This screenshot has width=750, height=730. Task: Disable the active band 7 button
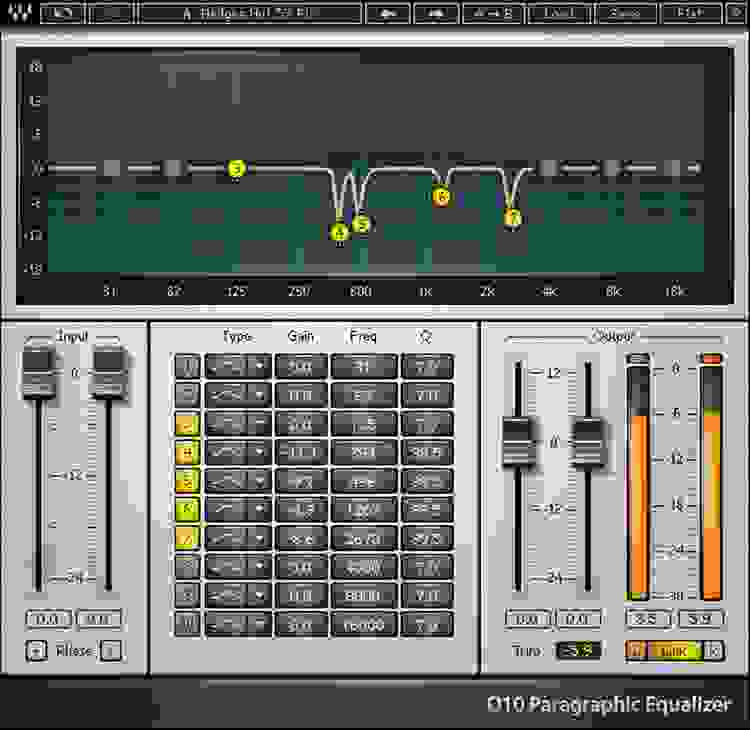tap(188, 539)
